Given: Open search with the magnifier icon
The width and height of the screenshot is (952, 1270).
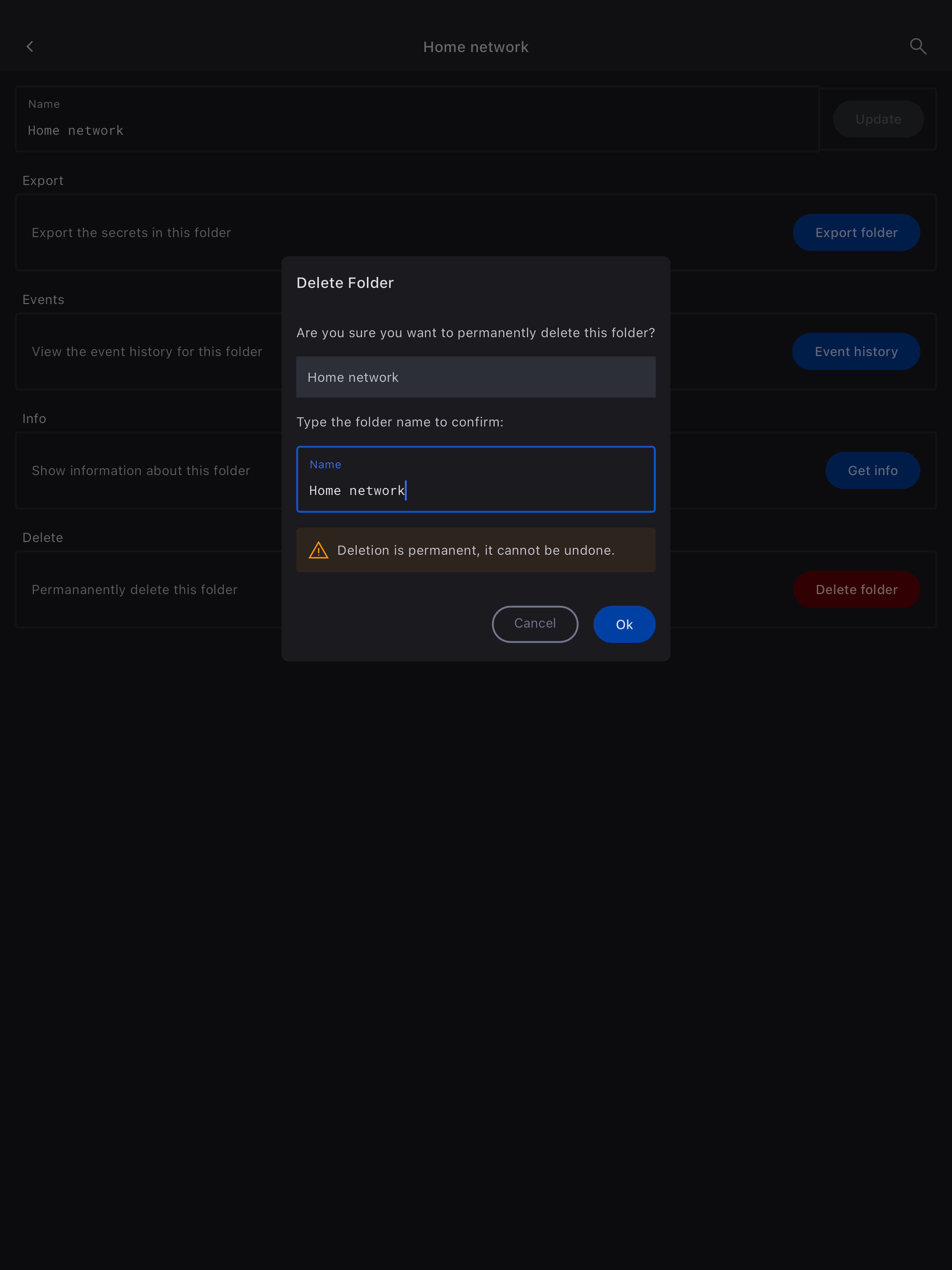Looking at the screenshot, I should [918, 46].
